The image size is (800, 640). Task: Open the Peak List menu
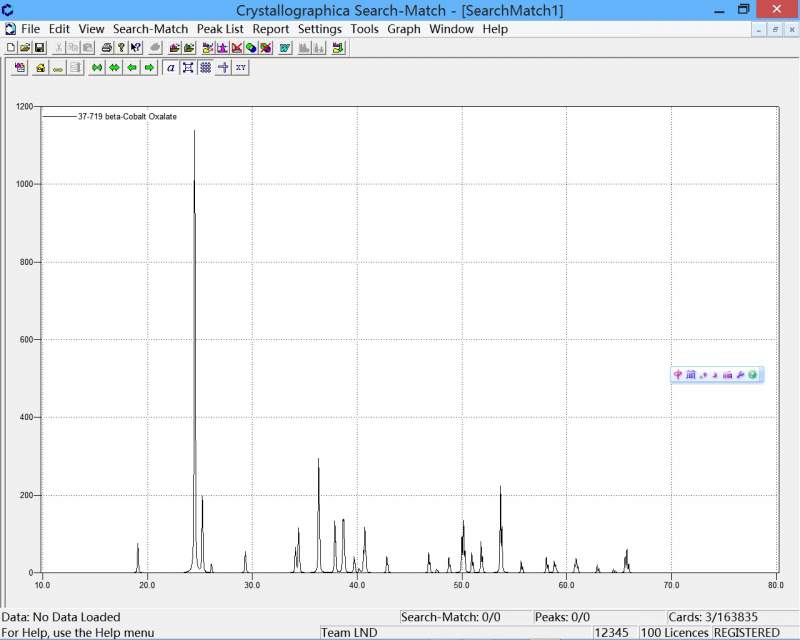pyautogui.click(x=220, y=29)
